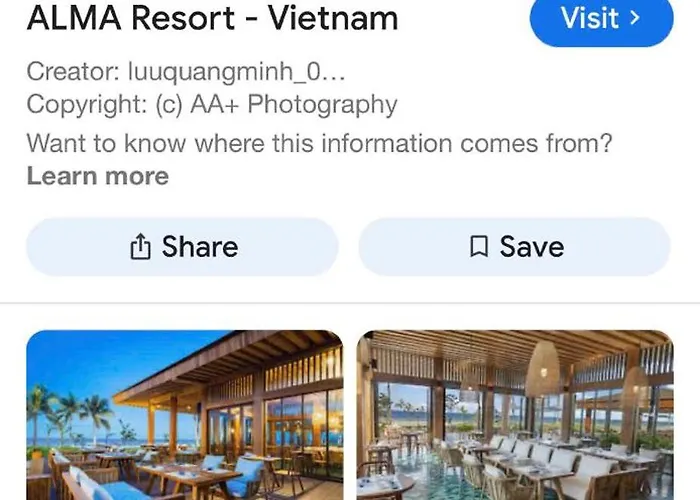Click the chevron arrow inside Visit button
This screenshot has height=500, width=700.
pyautogui.click(x=635, y=18)
